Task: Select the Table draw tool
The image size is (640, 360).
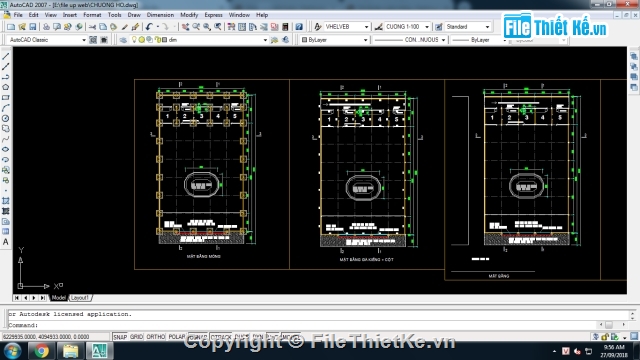Action: [6, 231]
